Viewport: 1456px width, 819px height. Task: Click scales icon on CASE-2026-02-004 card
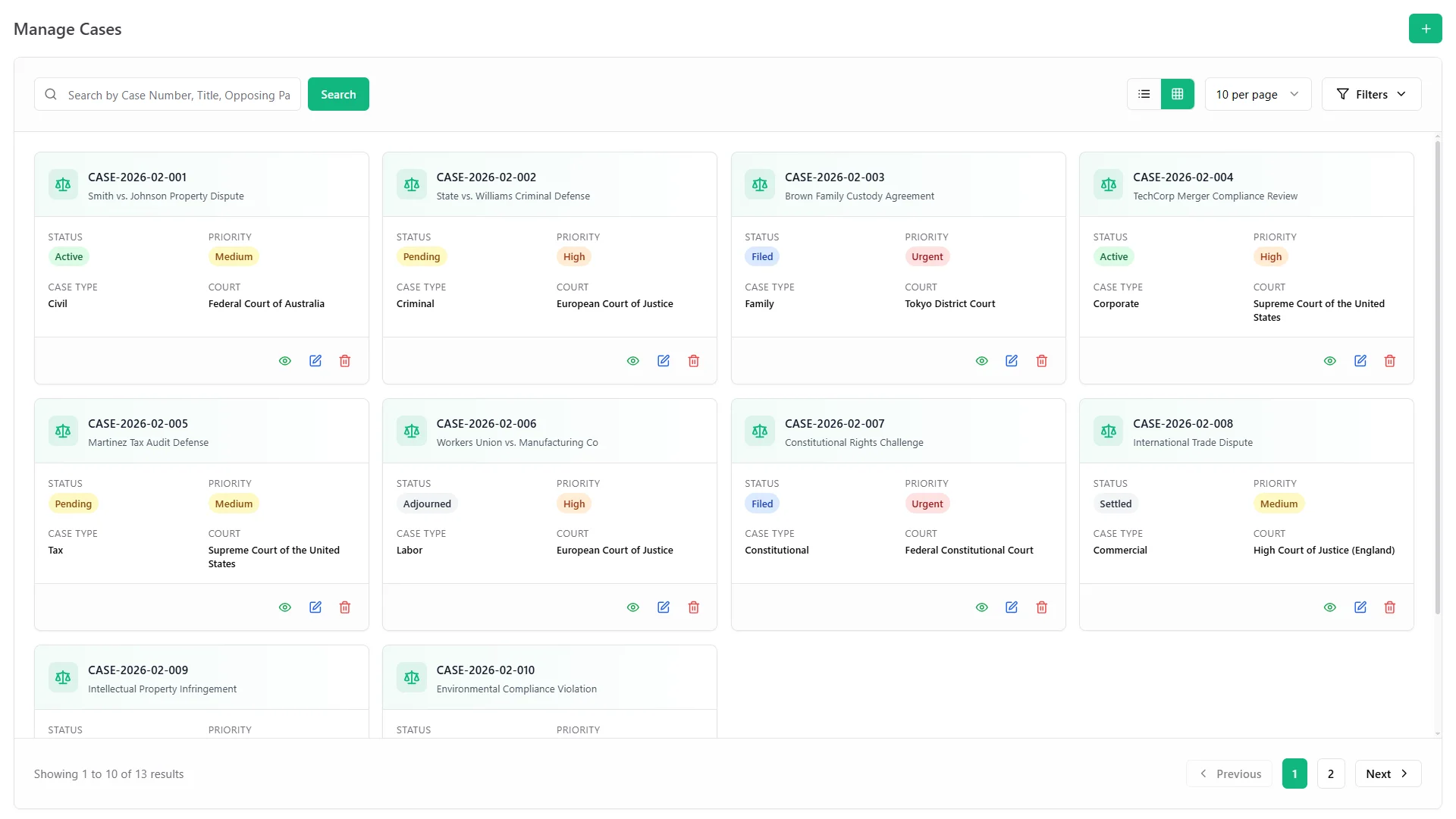[x=1109, y=184]
